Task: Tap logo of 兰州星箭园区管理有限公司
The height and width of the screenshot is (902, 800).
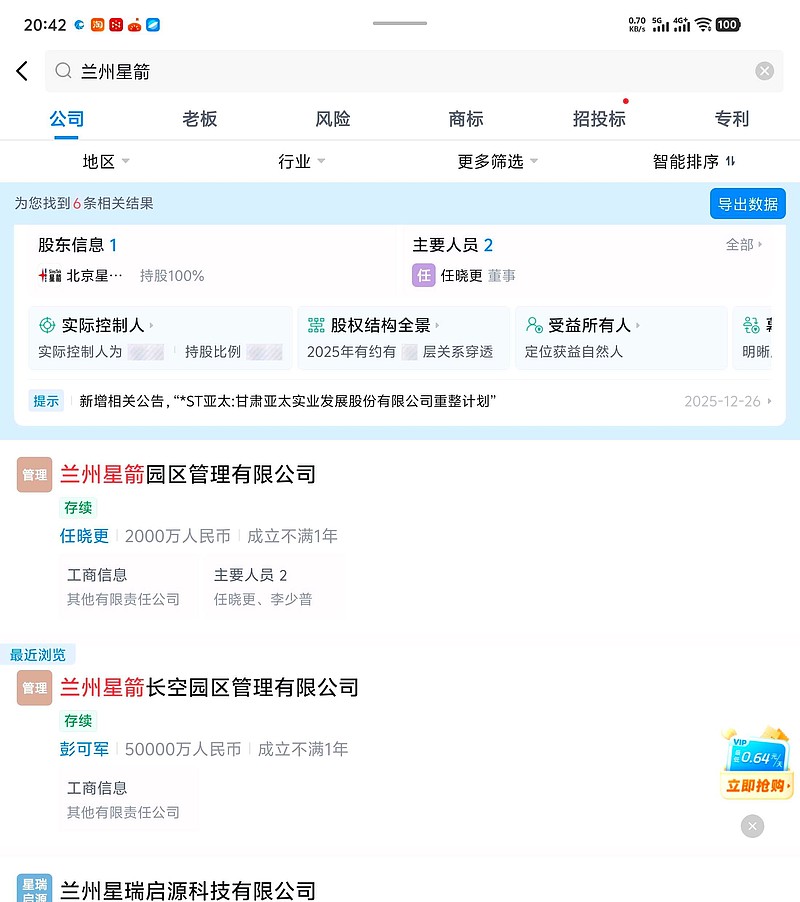Action: [x=35, y=475]
